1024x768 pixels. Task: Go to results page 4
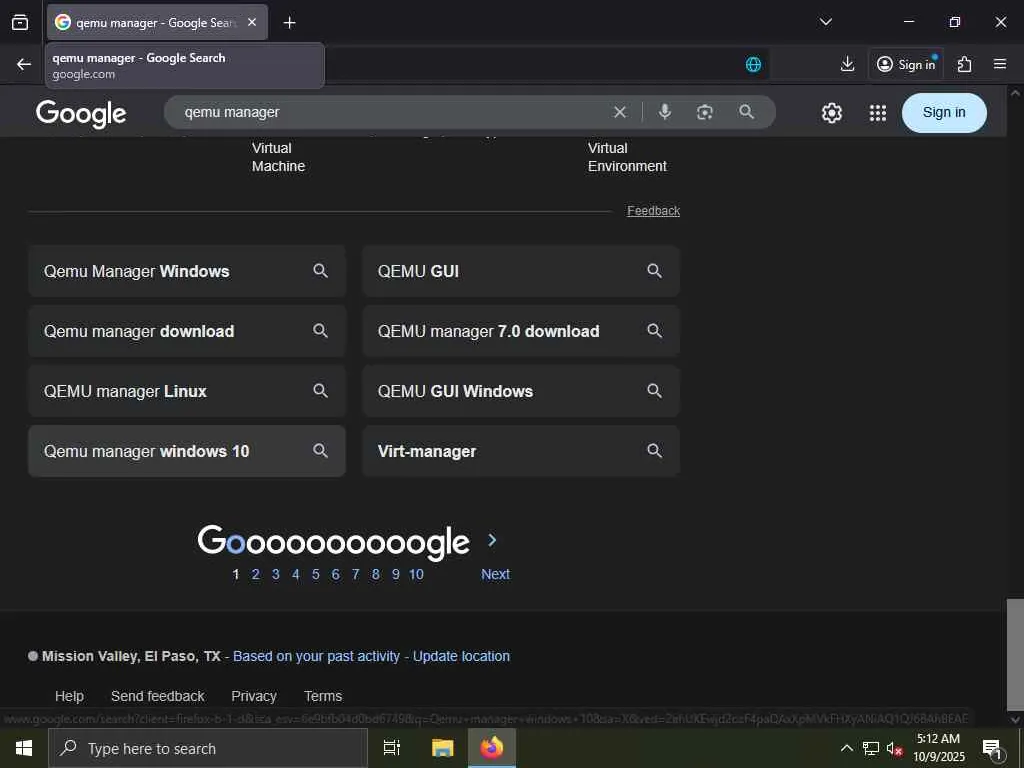(x=296, y=574)
